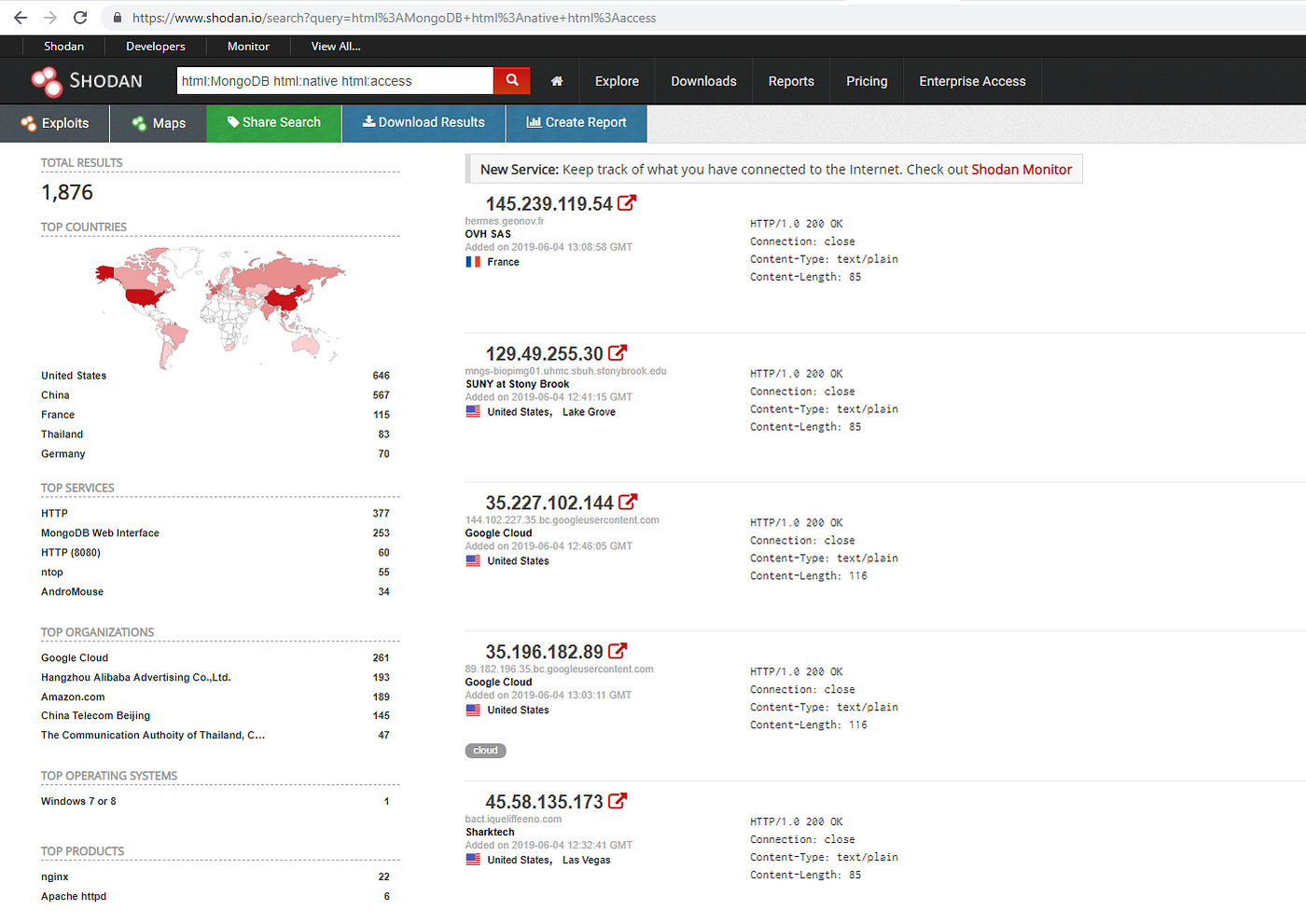
Task: Switch to the Exploits tab
Action: click(55, 123)
